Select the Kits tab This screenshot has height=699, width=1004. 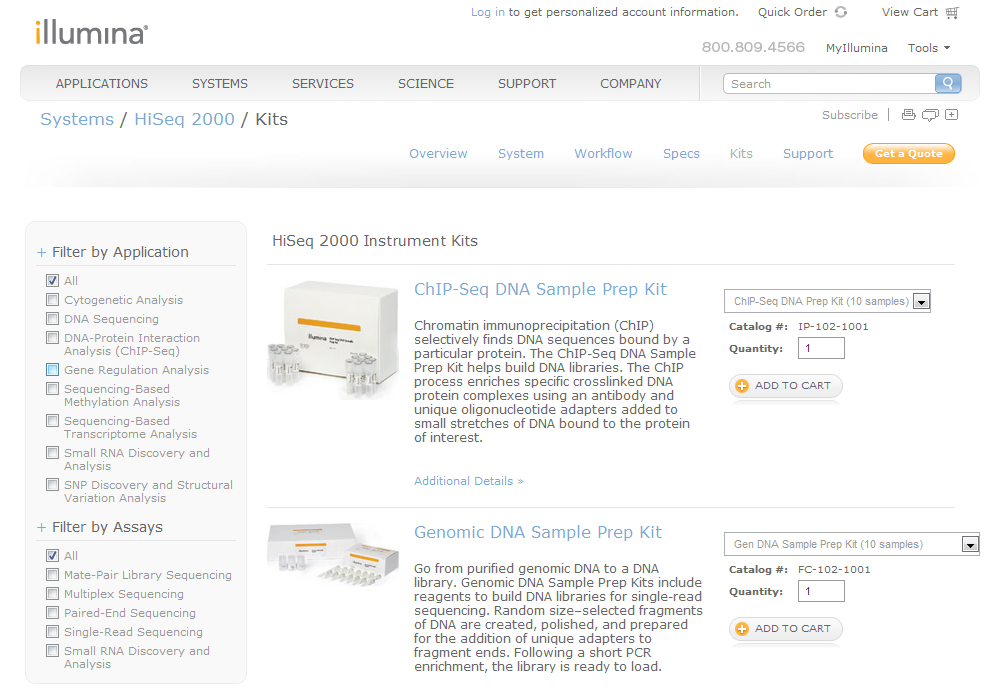point(741,154)
